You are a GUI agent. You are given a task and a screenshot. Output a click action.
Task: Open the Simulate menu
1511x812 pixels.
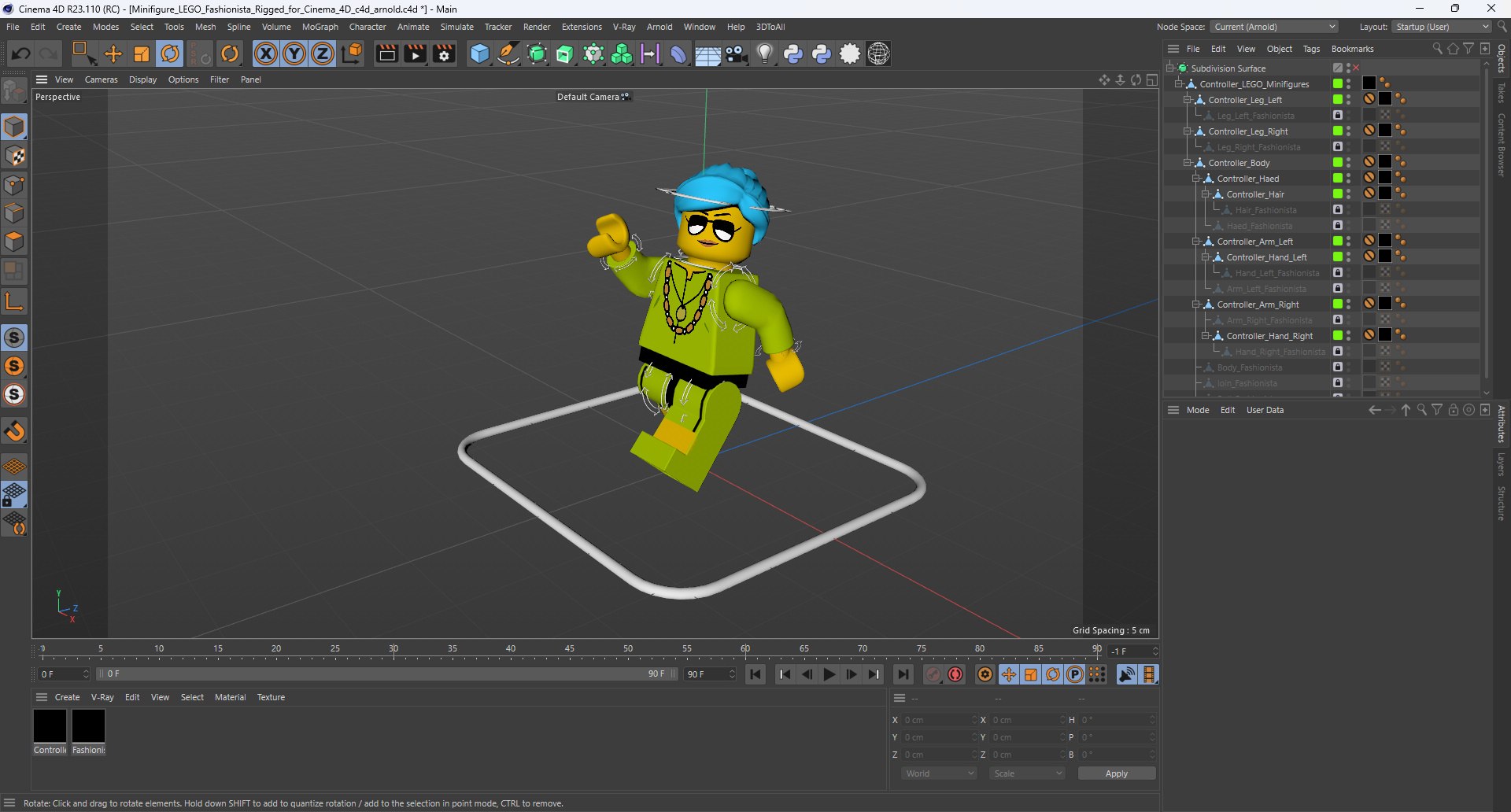coord(457,27)
